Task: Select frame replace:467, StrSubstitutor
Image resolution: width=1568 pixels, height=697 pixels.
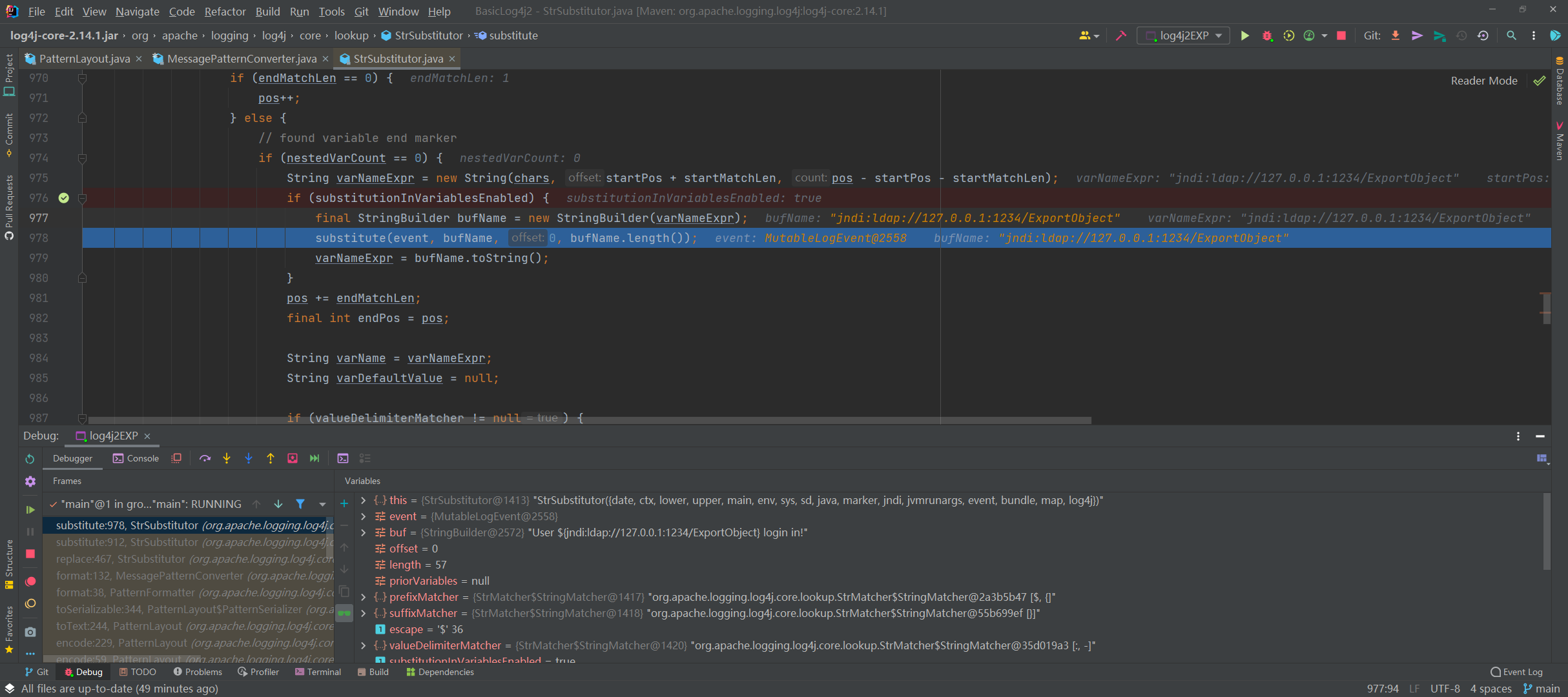Action: coord(121,559)
